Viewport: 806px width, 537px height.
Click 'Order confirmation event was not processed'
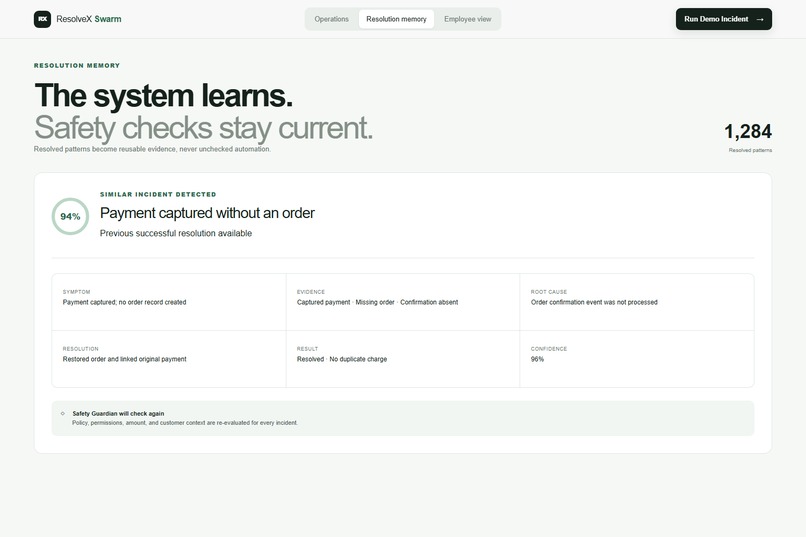[594, 302]
